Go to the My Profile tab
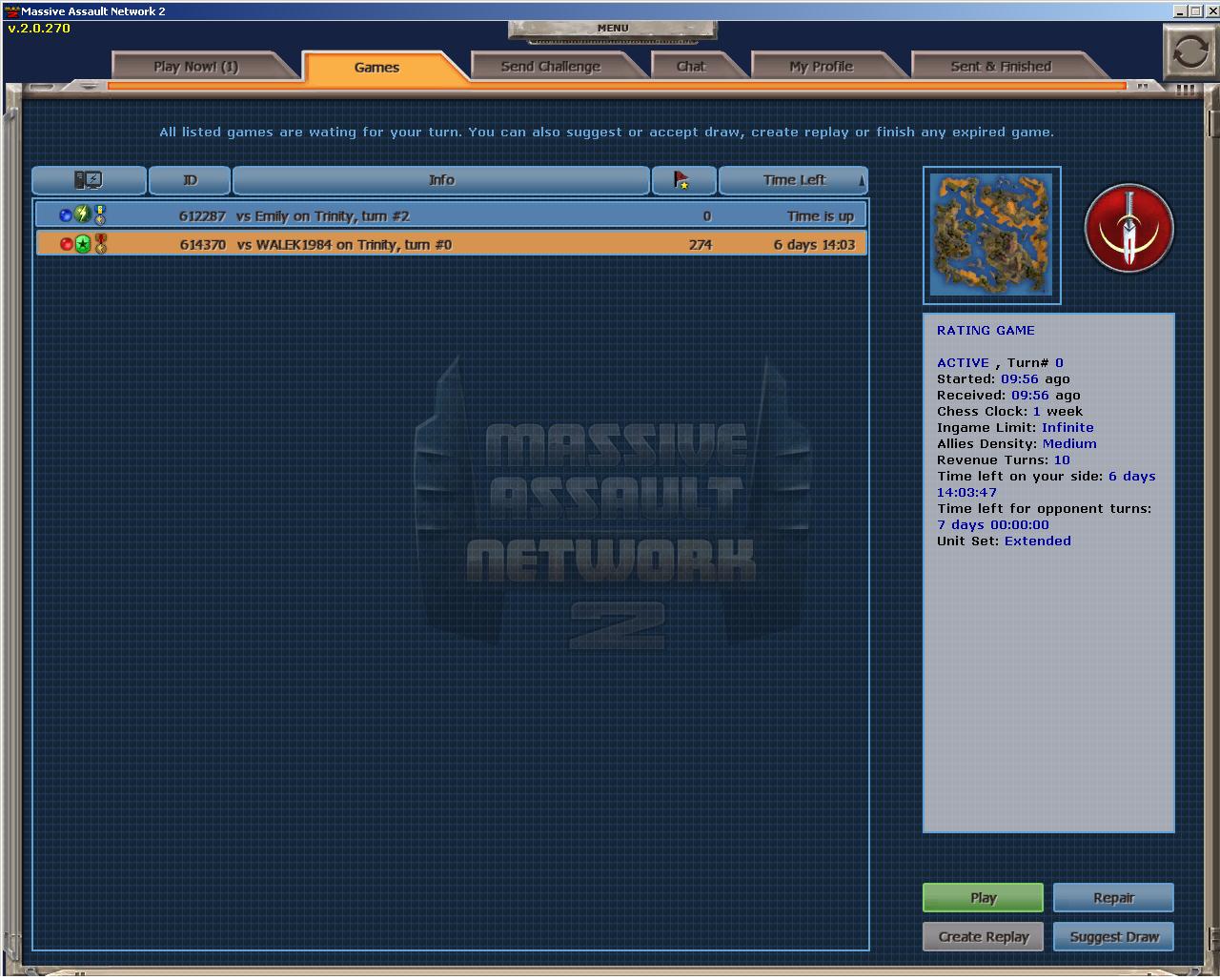 pos(821,67)
